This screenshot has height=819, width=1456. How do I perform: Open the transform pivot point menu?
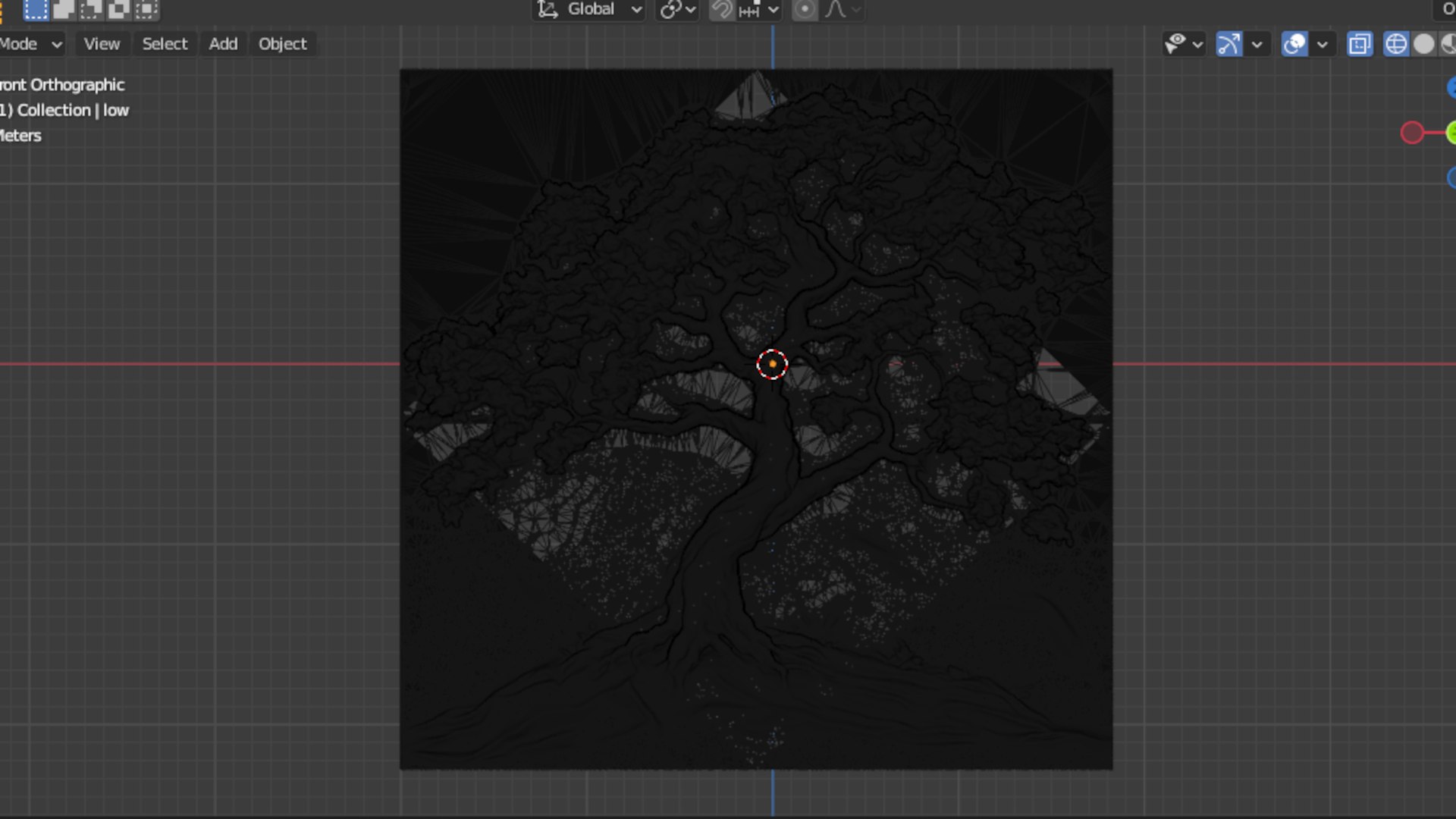click(x=677, y=9)
